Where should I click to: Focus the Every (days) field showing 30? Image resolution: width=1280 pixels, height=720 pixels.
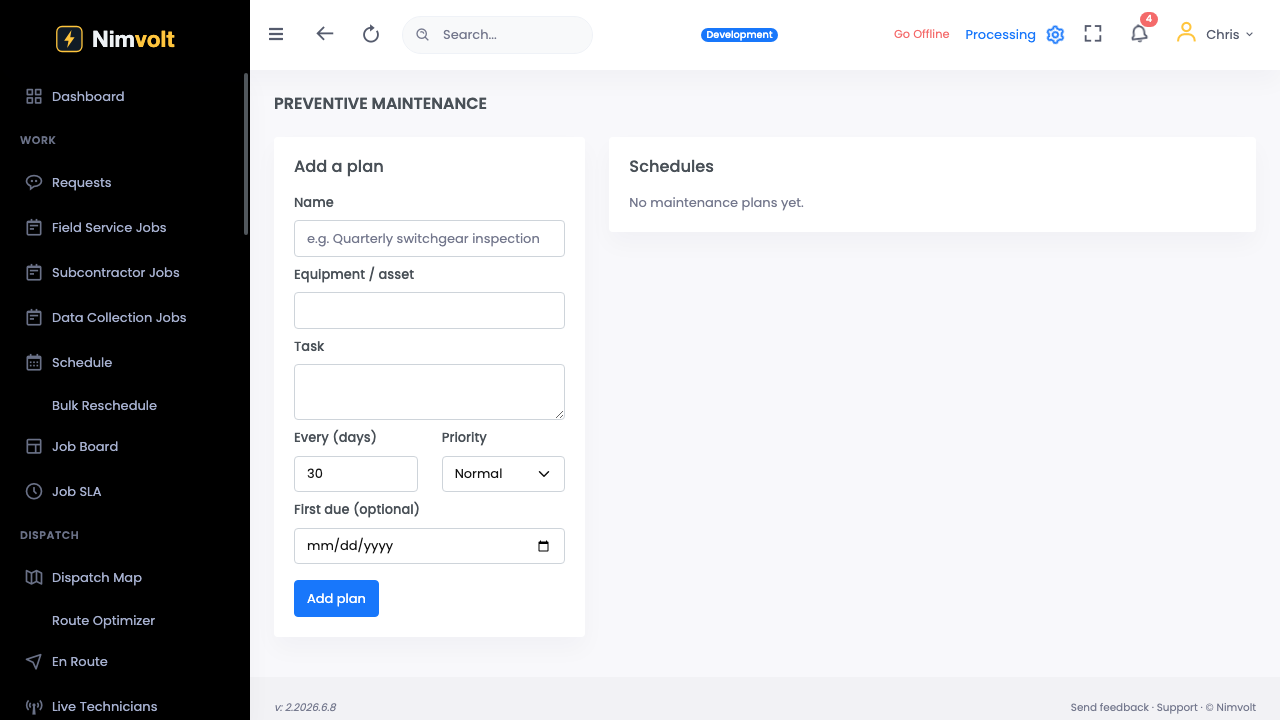[356, 474]
